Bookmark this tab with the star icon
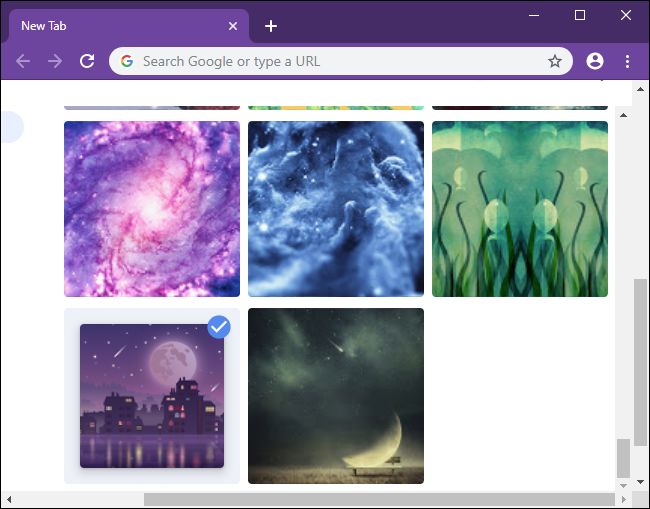650x509 pixels. pyautogui.click(x=555, y=61)
